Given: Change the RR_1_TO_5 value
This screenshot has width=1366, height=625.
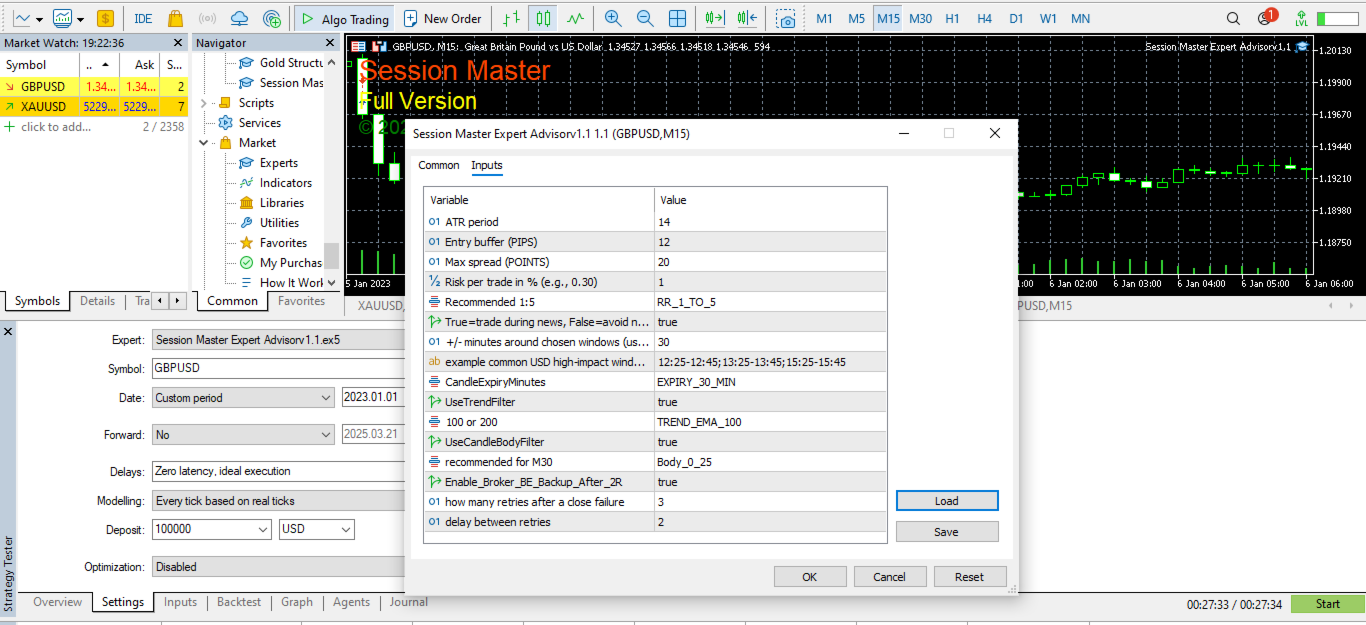Looking at the screenshot, I should 770,302.
